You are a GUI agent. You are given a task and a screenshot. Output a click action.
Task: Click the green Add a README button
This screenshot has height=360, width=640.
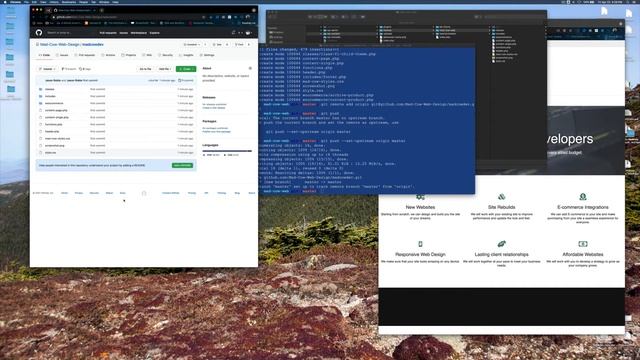pos(182,165)
